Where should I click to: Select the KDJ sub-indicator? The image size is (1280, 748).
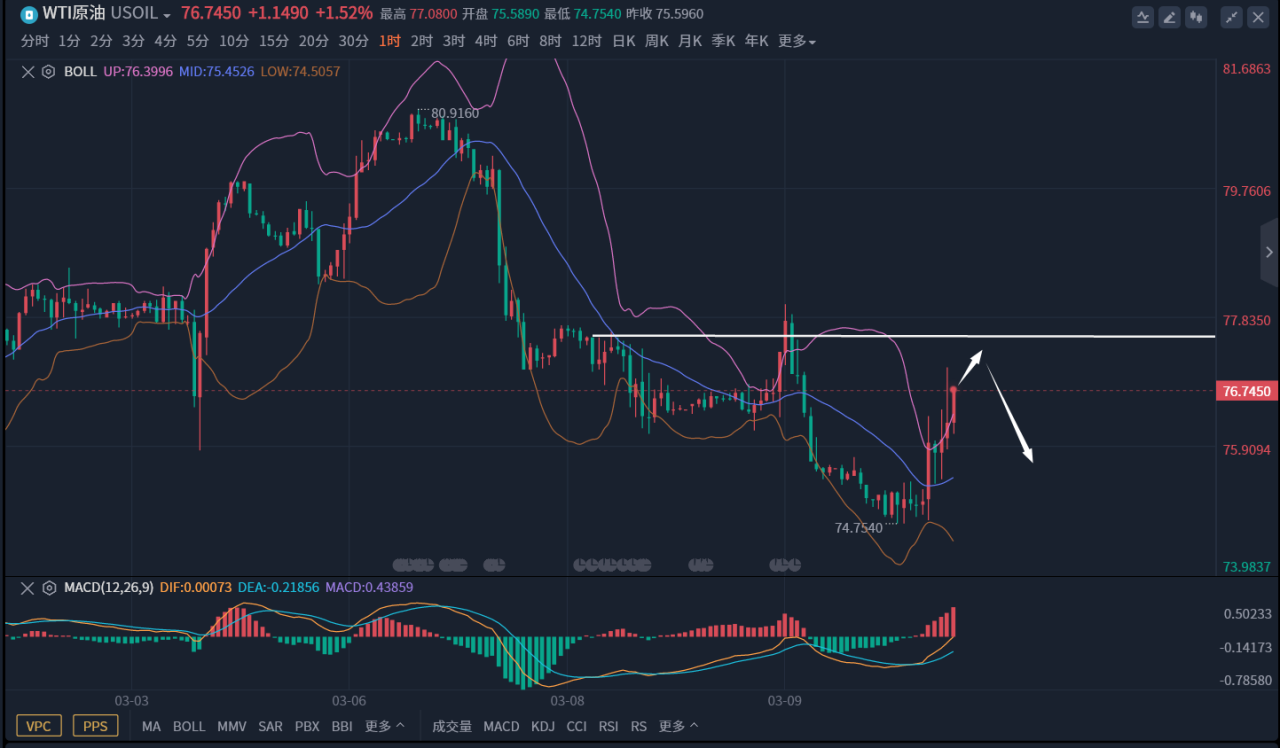[543, 726]
